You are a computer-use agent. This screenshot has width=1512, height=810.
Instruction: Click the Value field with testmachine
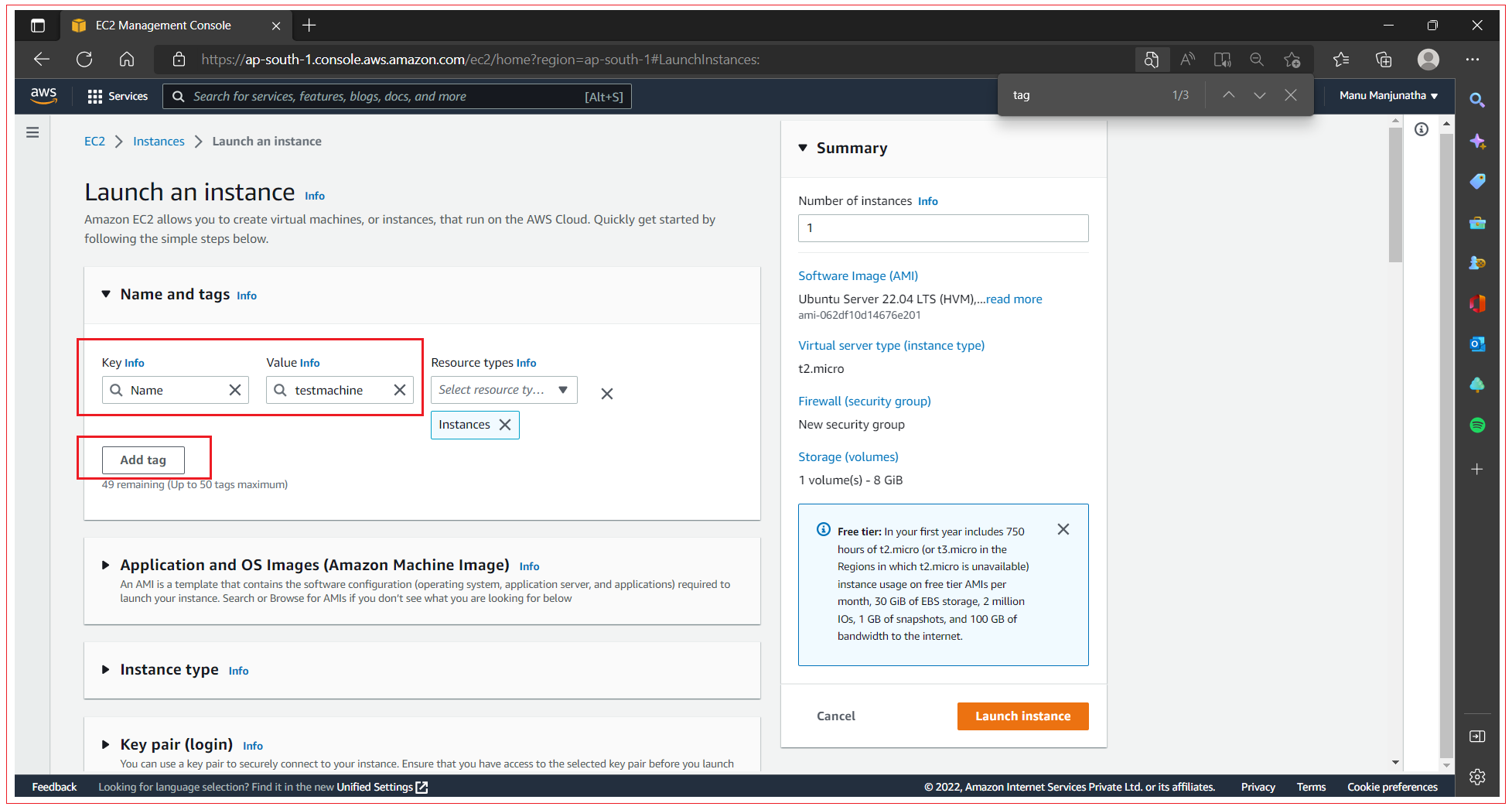point(340,390)
